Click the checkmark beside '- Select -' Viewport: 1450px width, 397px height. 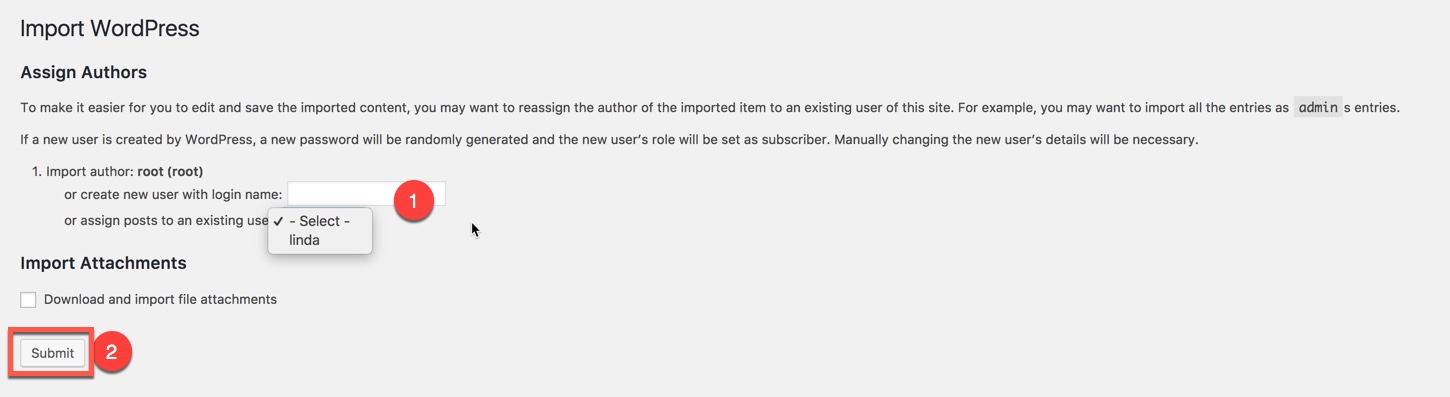point(278,221)
